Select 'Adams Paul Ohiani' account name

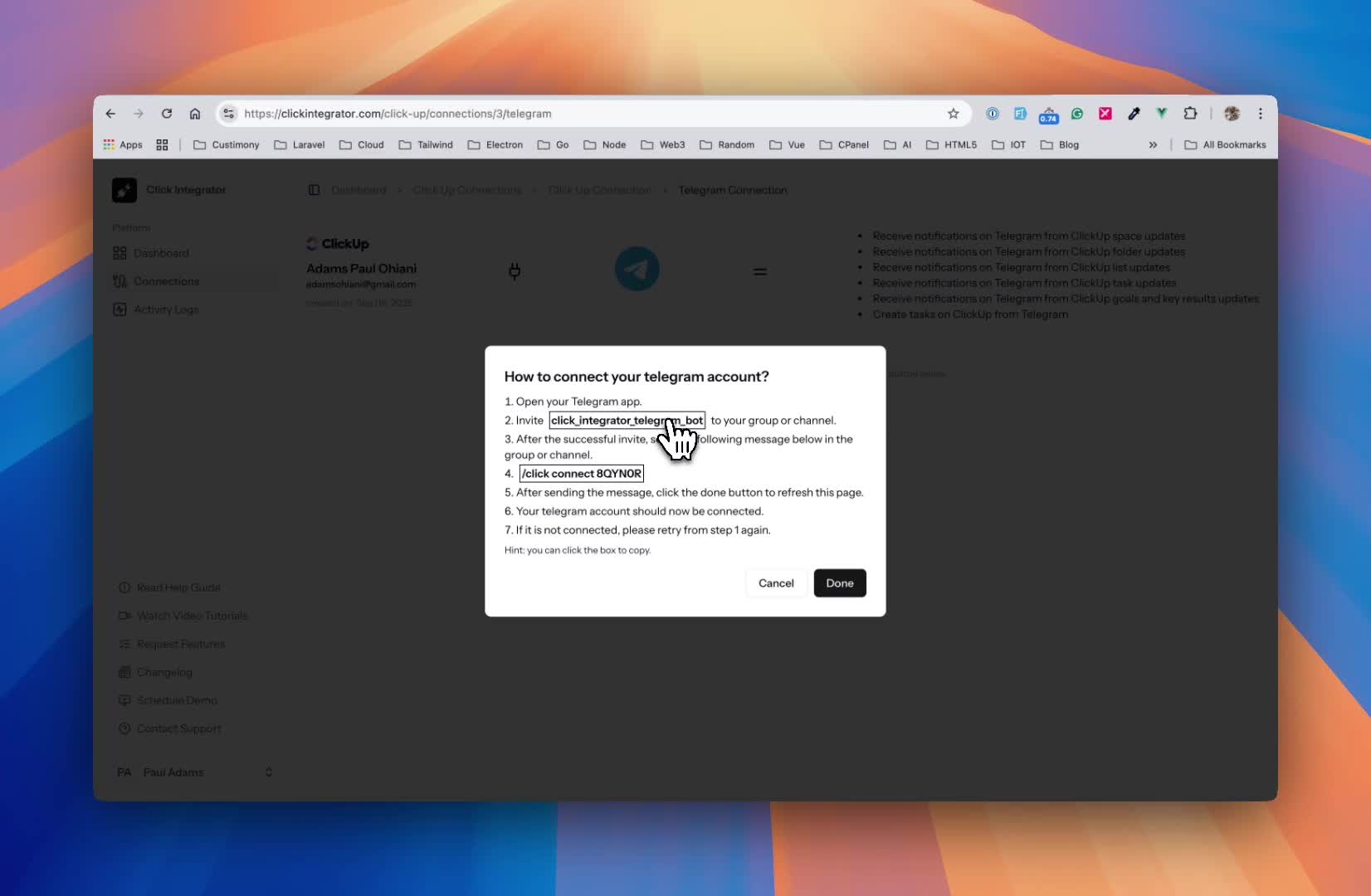tap(361, 269)
